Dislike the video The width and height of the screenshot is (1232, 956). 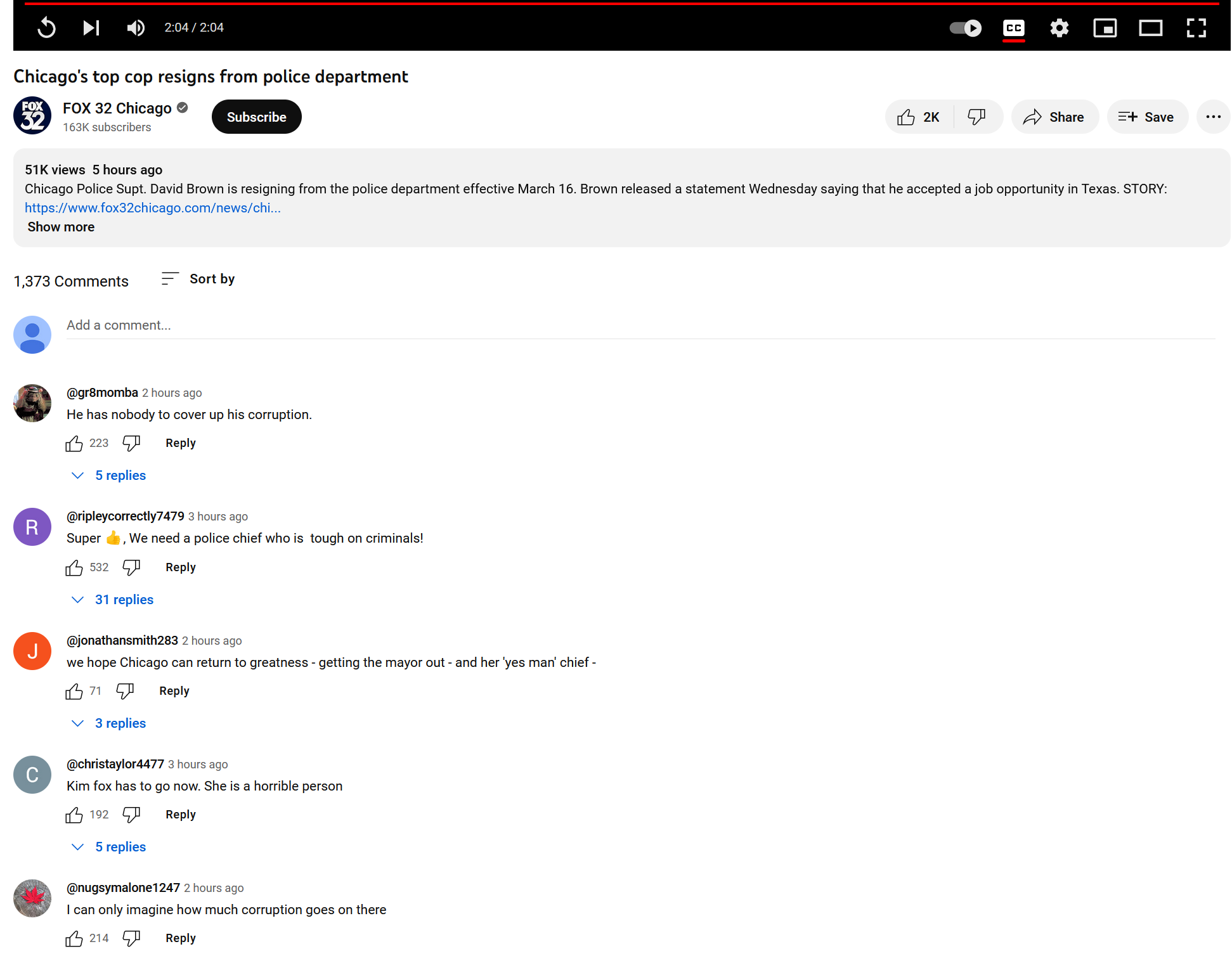(976, 117)
